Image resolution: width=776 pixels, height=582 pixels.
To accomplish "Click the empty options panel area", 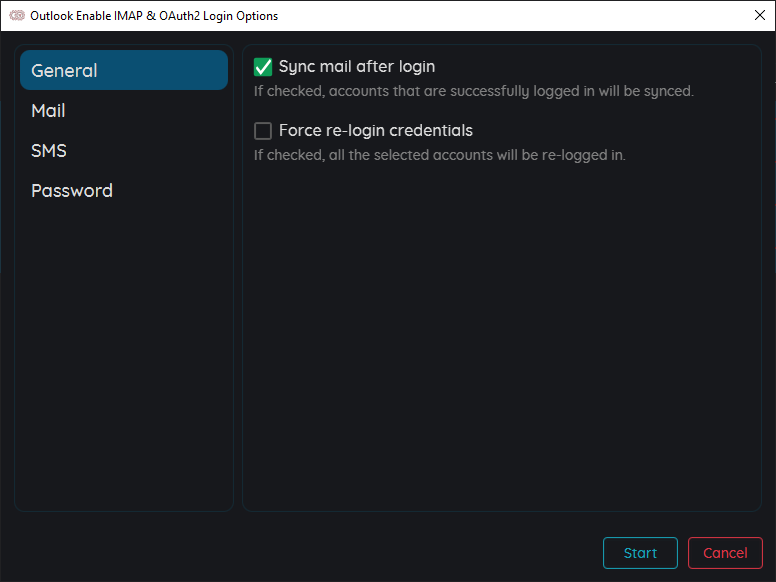I will pos(501,337).
